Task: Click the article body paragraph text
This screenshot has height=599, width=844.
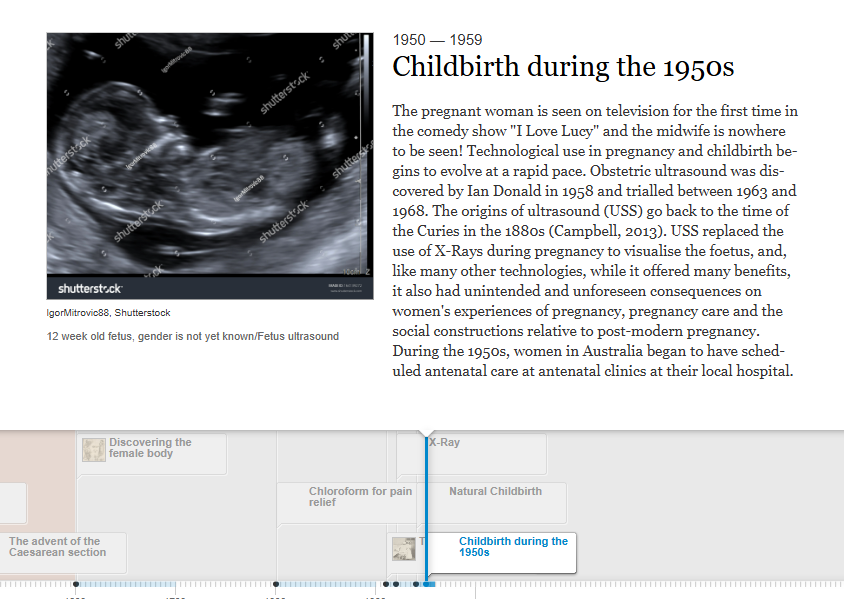Action: pos(595,240)
